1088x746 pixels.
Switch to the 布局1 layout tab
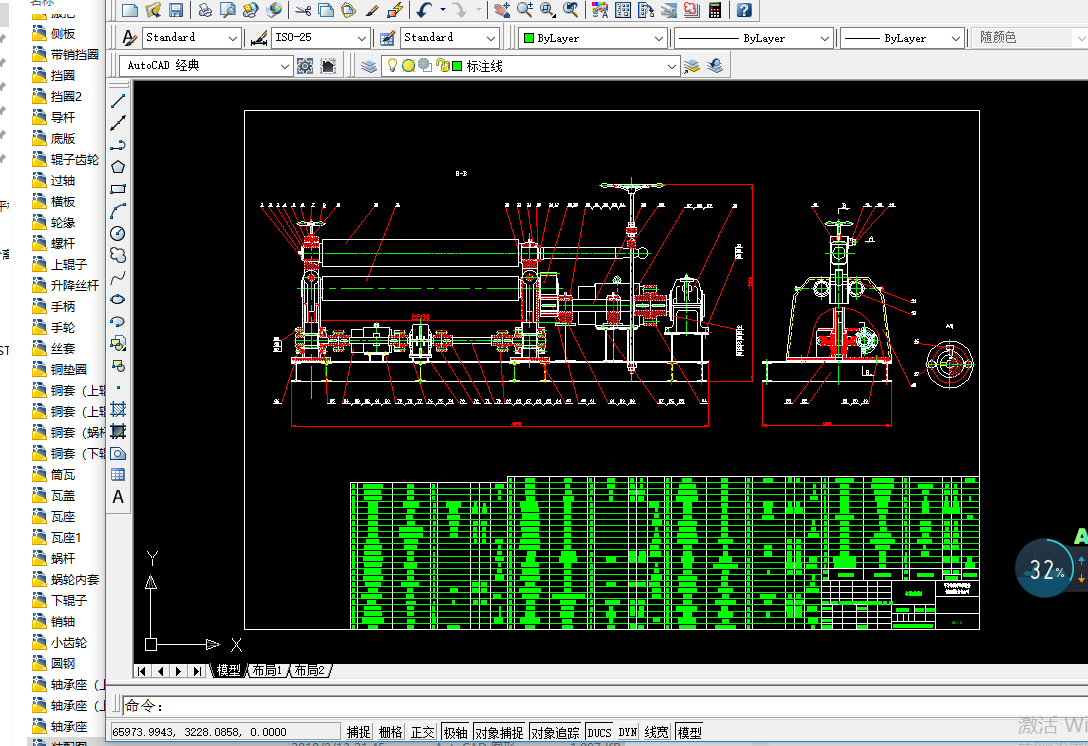[266, 670]
